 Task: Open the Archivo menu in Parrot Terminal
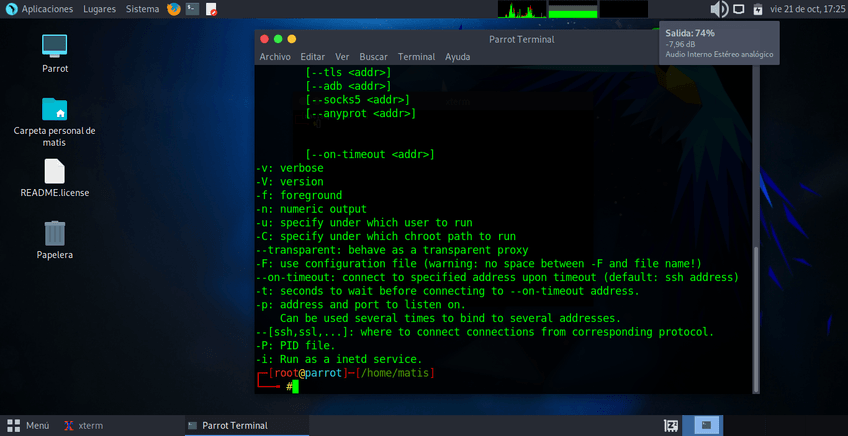tap(275, 57)
